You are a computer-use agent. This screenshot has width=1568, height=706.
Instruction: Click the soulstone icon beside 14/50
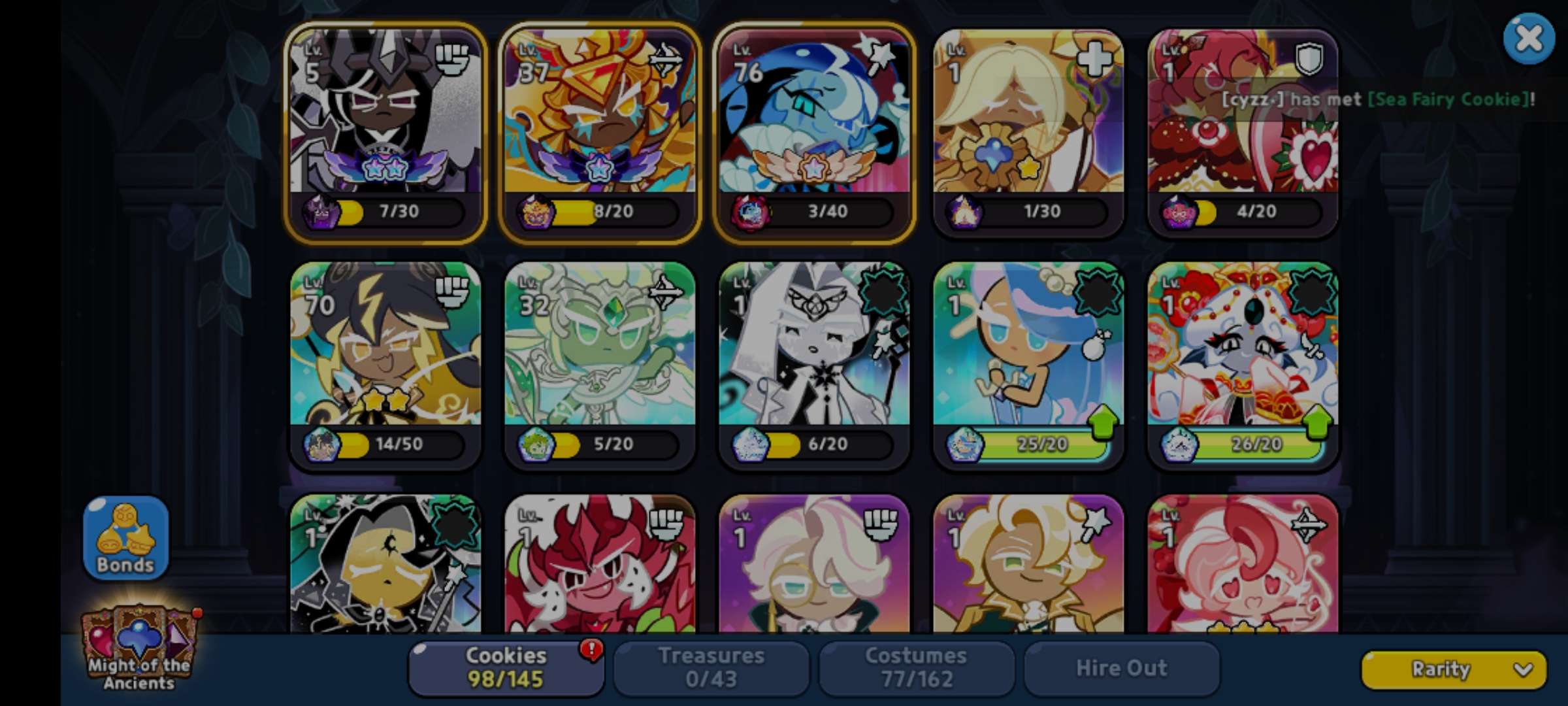coord(321,445)
